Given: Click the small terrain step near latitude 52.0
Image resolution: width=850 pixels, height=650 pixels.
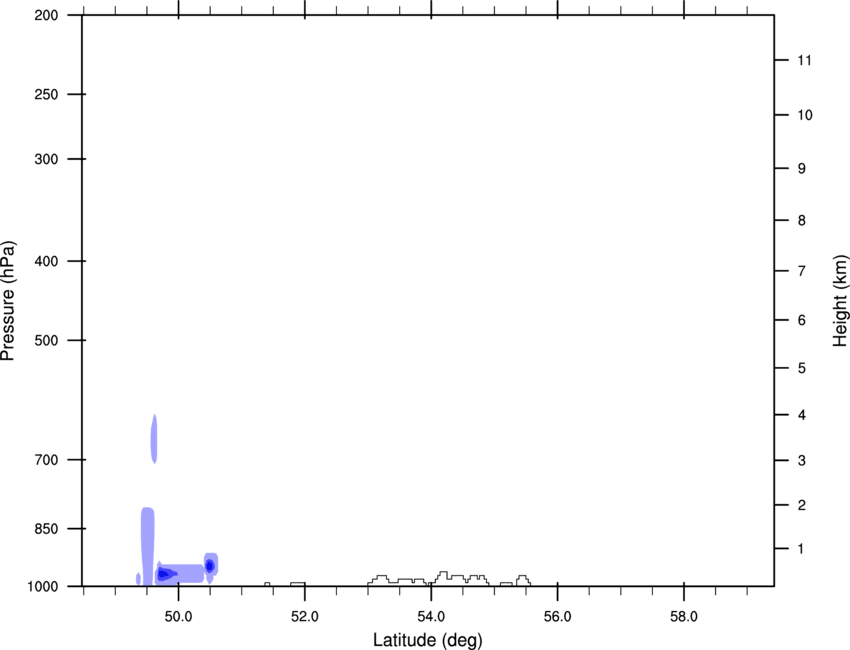Looking at the screenshot, I should click(x=298, y=584).
